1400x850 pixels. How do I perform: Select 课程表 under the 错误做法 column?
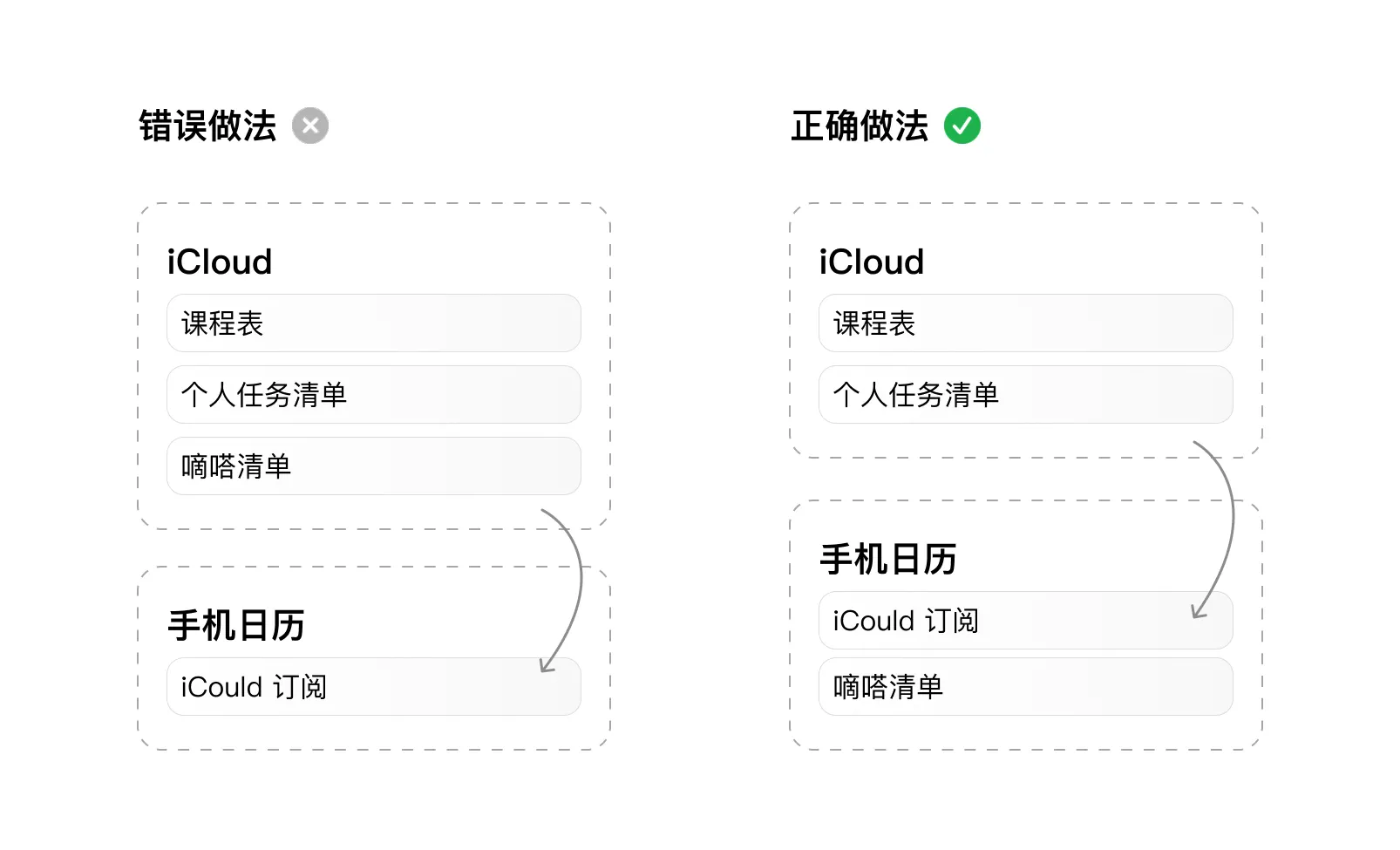[373, 323]
